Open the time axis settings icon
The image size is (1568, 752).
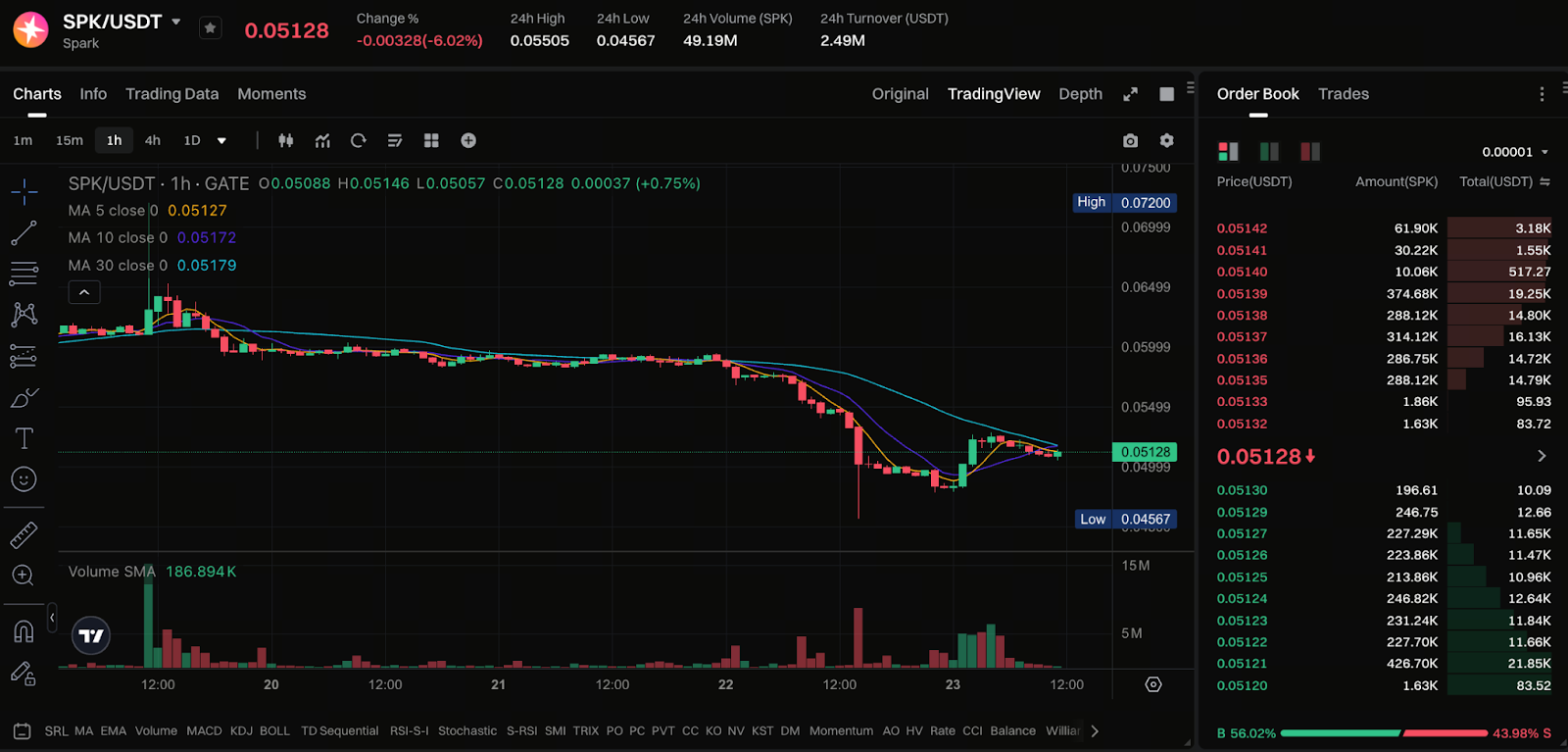pos(1153,684)
